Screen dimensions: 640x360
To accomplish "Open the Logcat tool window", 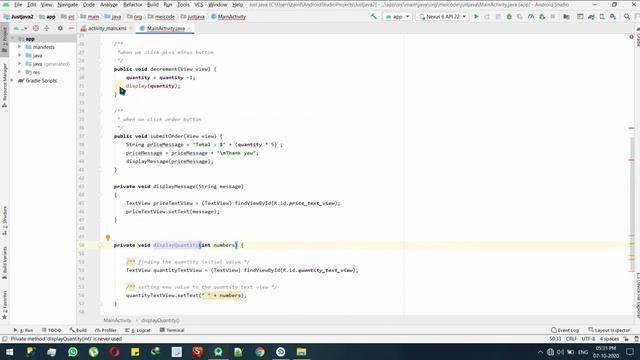I will coord(138,330).
